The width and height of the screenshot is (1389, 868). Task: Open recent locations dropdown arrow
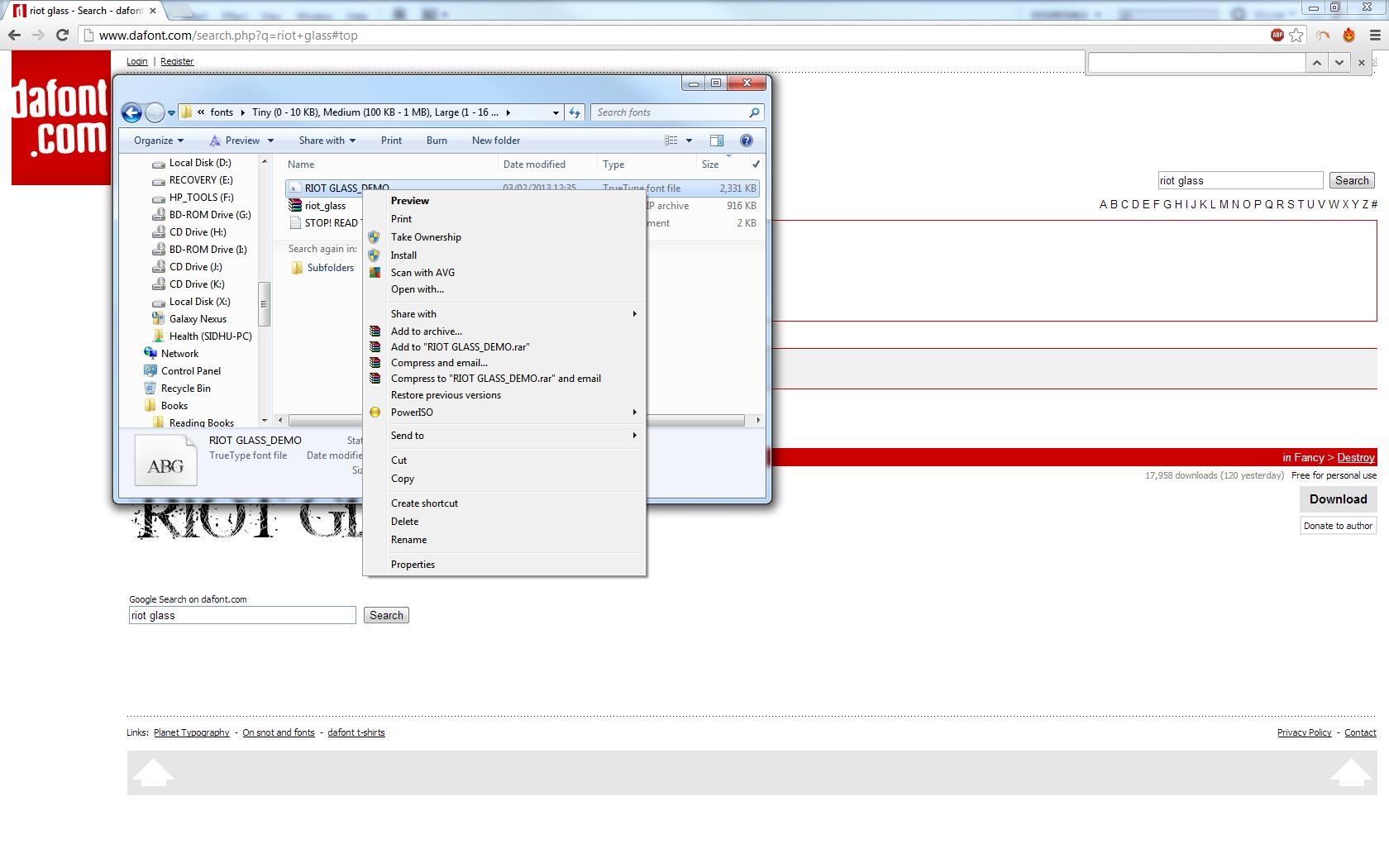171,113
